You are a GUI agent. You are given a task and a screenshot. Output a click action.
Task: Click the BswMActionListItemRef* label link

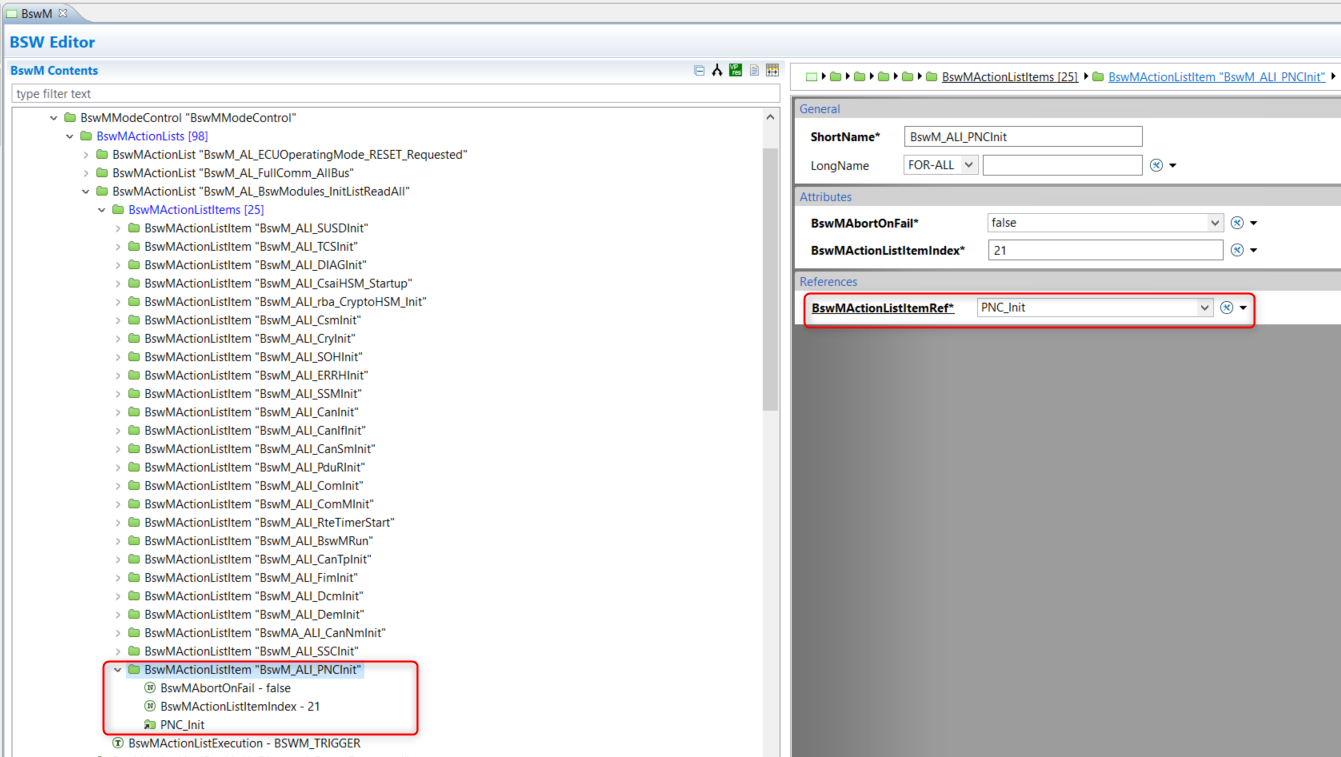[x=883, y=308]
